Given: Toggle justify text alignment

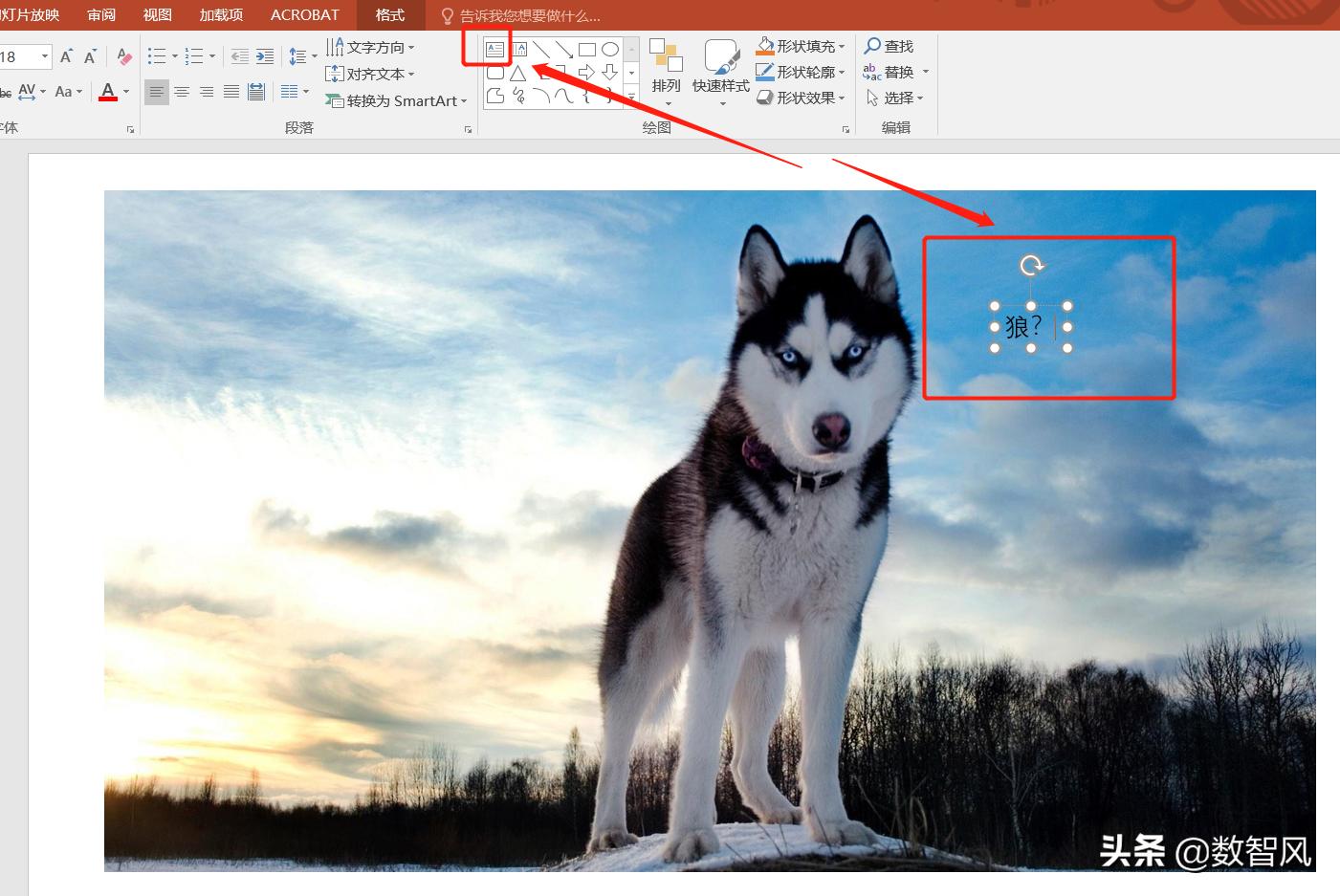Looking at the screenshot, I should [x=231, y=92].
